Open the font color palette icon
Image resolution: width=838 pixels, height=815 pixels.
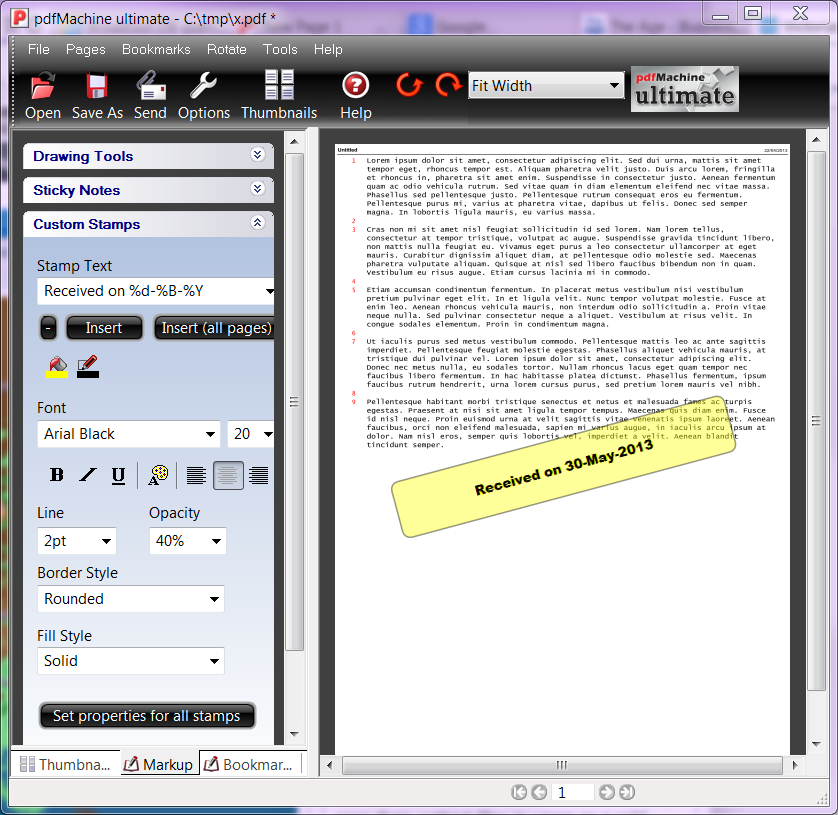[x=158, y=475]
